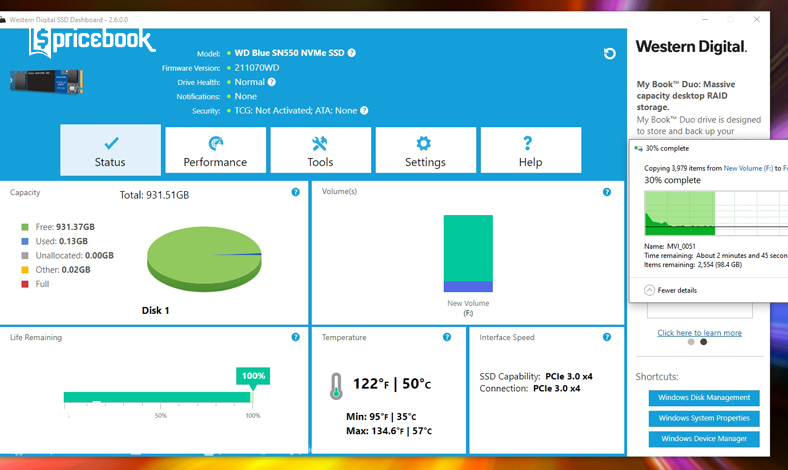Viewport: 788px width, 470px height.
Task: Open the Life Remaining panel help icon
Action: pos(296,337)
